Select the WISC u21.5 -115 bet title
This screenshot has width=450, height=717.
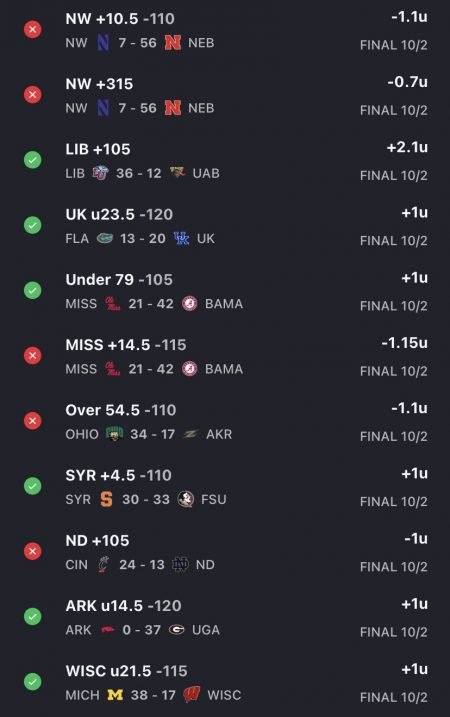point(127,671)
